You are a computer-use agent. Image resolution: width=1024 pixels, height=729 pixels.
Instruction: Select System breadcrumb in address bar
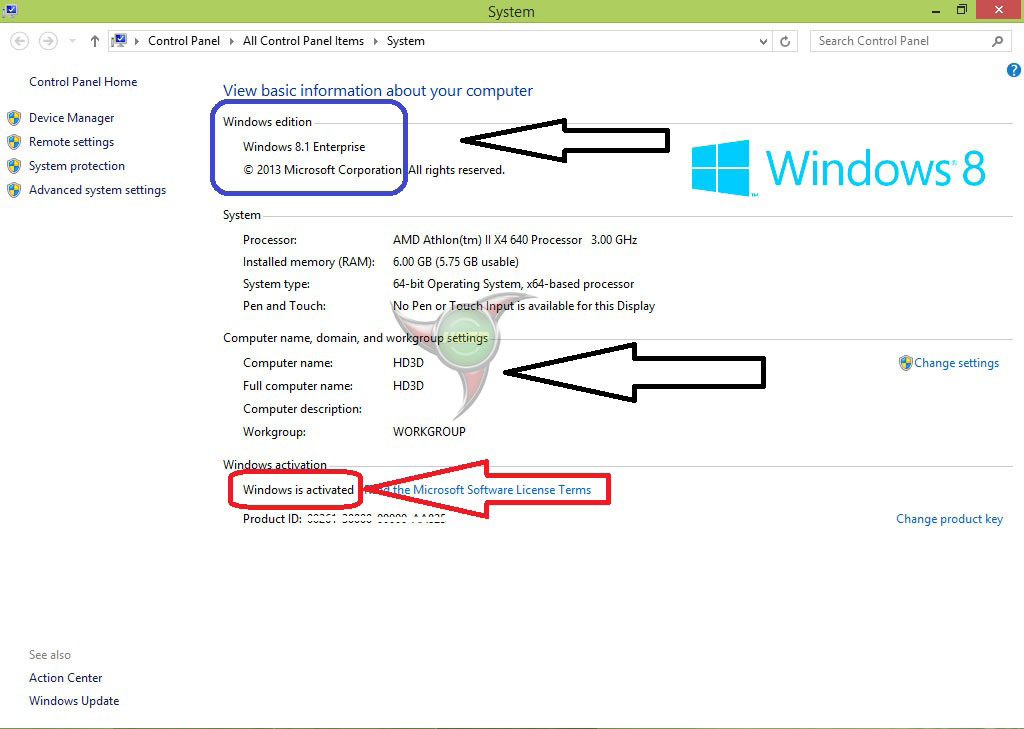point(406,40)
